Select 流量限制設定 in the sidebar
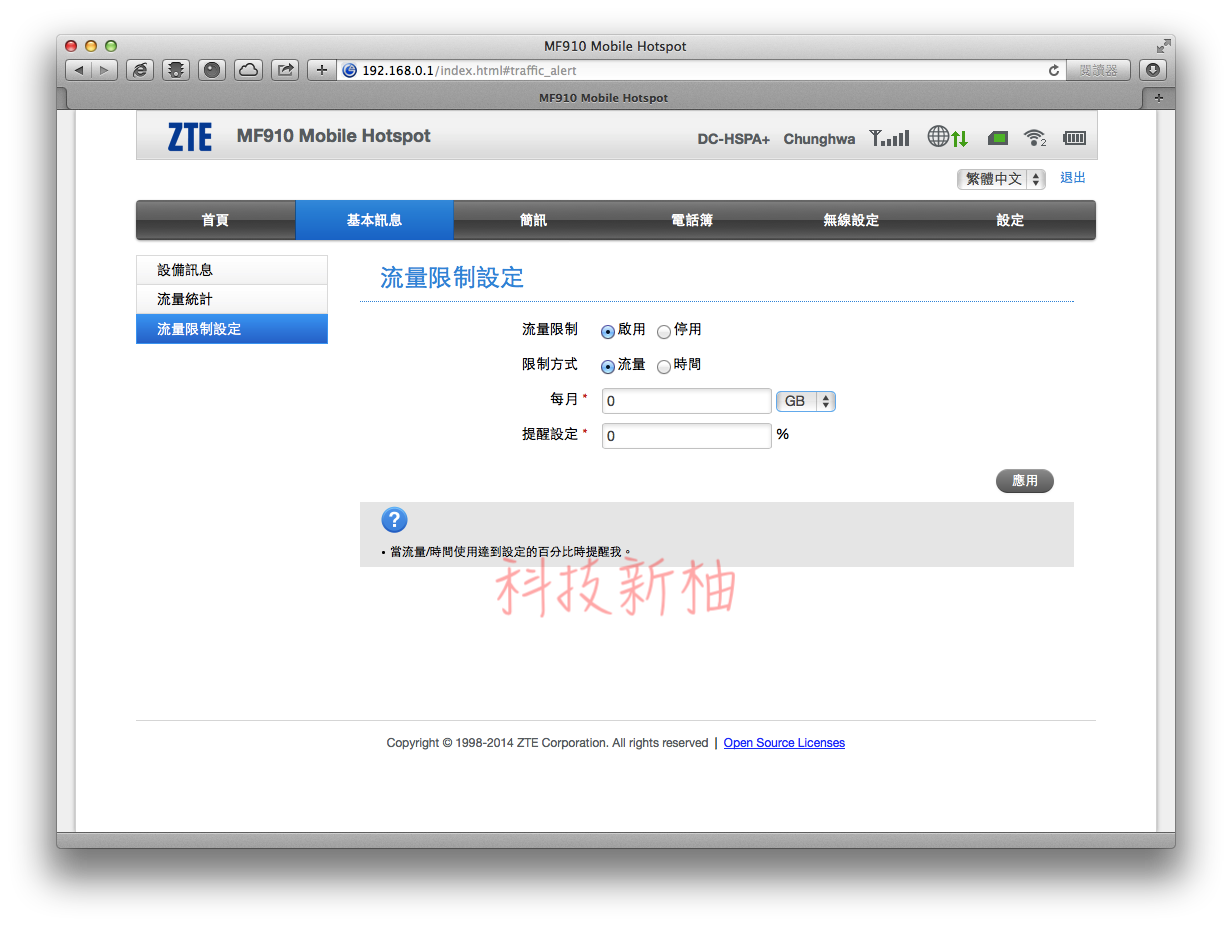The width and height of the screenshot is (1232, 927). coord(232,329)
